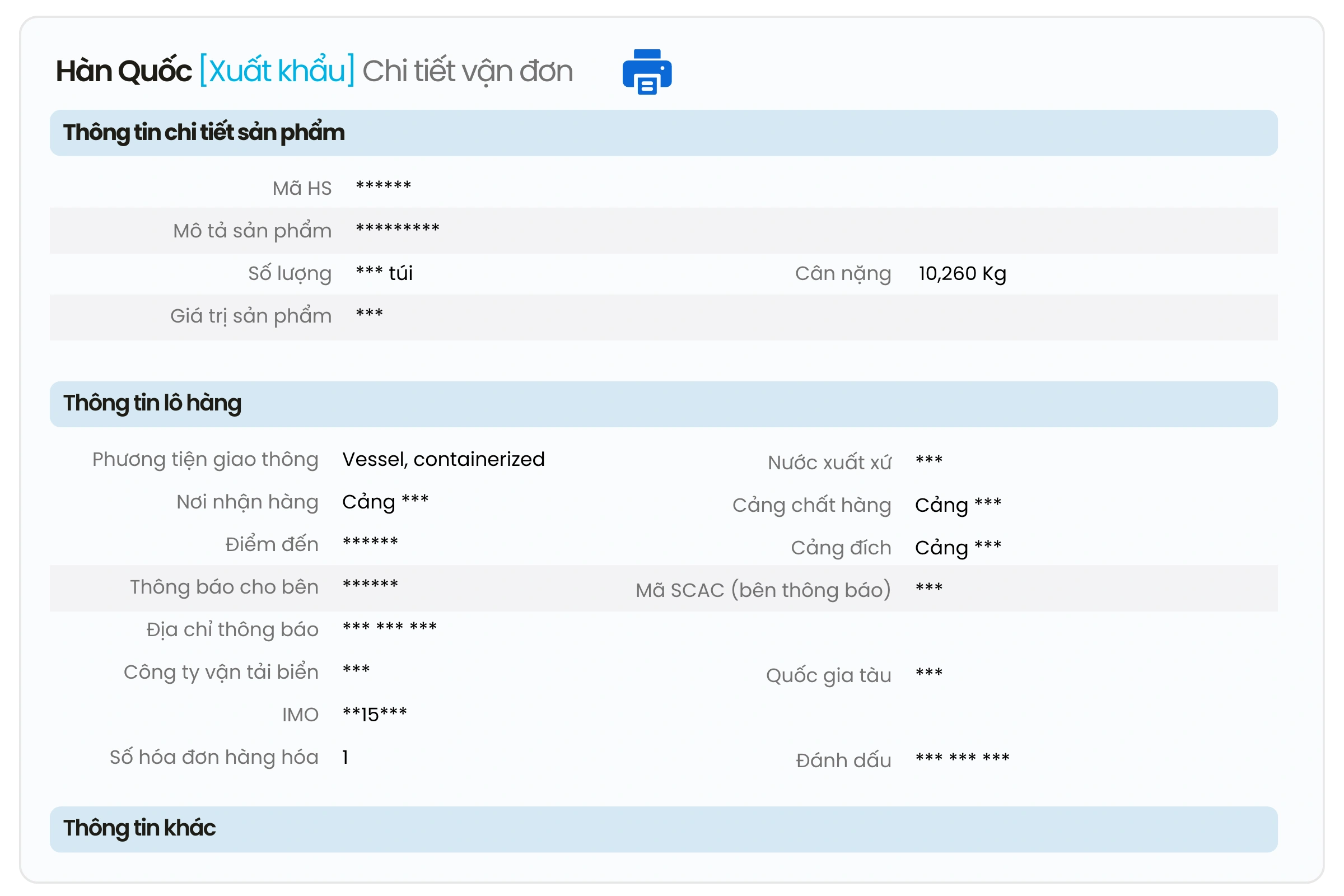Click the 'Cảng chất hàng' label
The width and height of the screenshot is (1344, 896).
(x=811, y=505)
